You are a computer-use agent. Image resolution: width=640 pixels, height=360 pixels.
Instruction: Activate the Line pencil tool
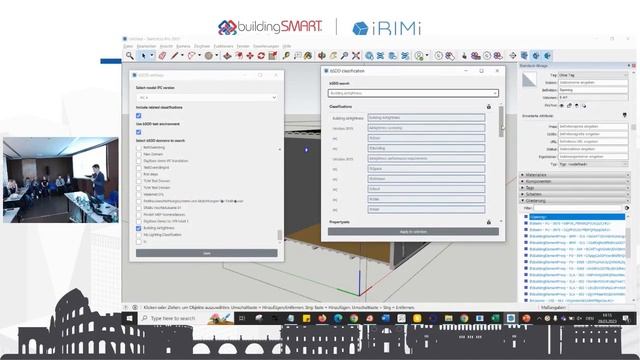[175, 56]
